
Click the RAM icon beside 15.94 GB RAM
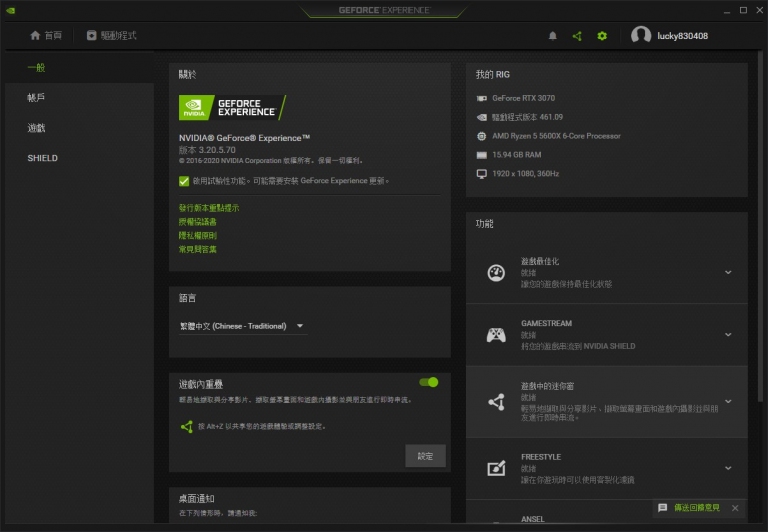coord(481,155)
